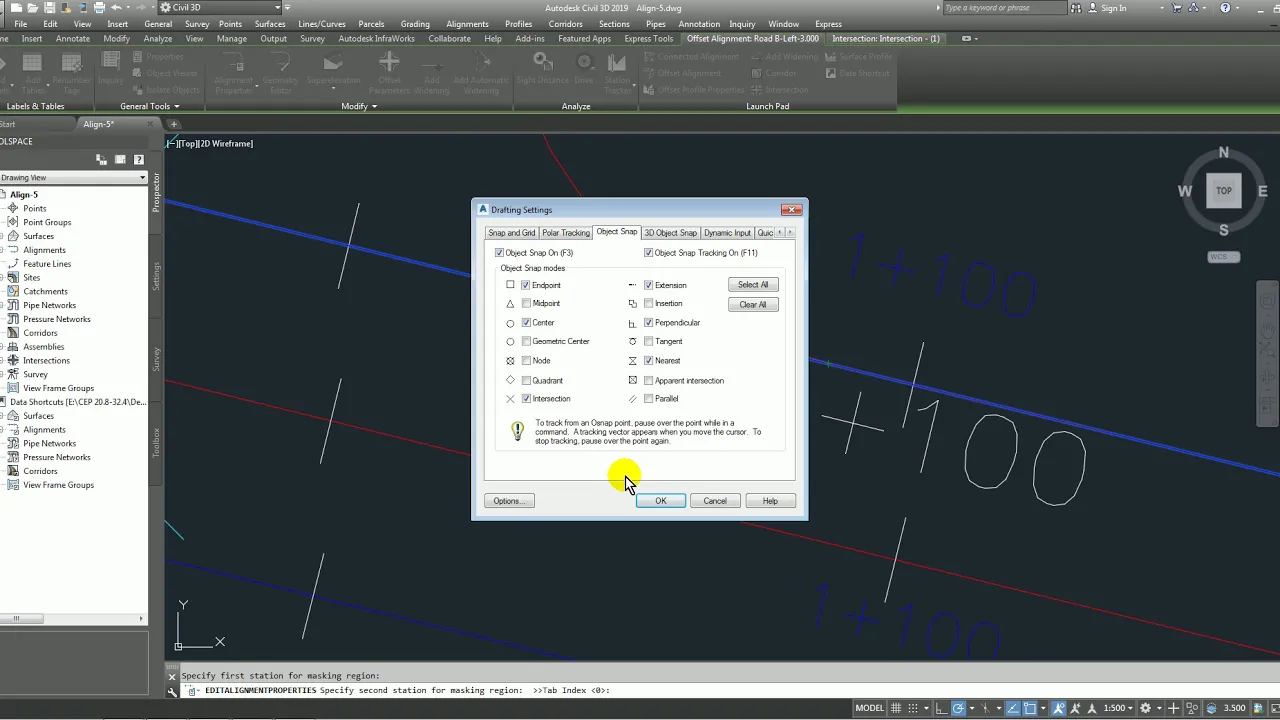Uncheck the Nearest snap mode
This screenshot has height=720, width=1280.
coord(648,360)
